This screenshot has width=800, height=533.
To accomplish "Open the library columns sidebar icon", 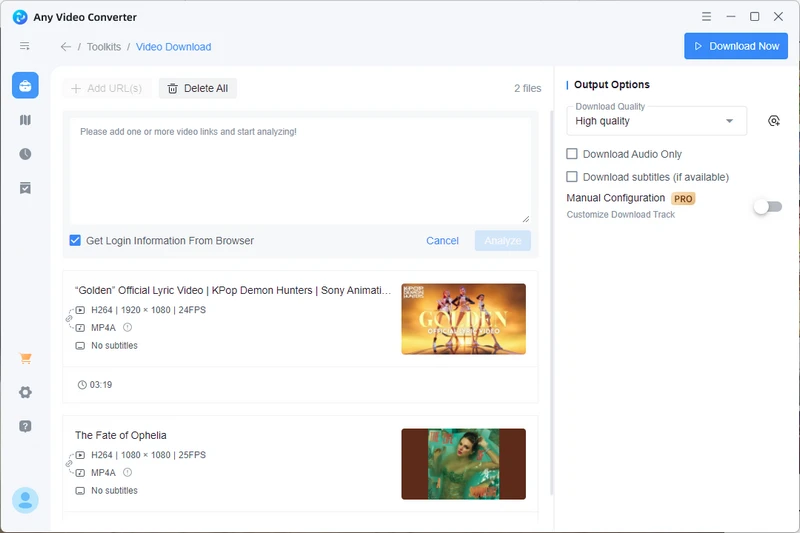I will pyautogui.click(x=25, y=120).
